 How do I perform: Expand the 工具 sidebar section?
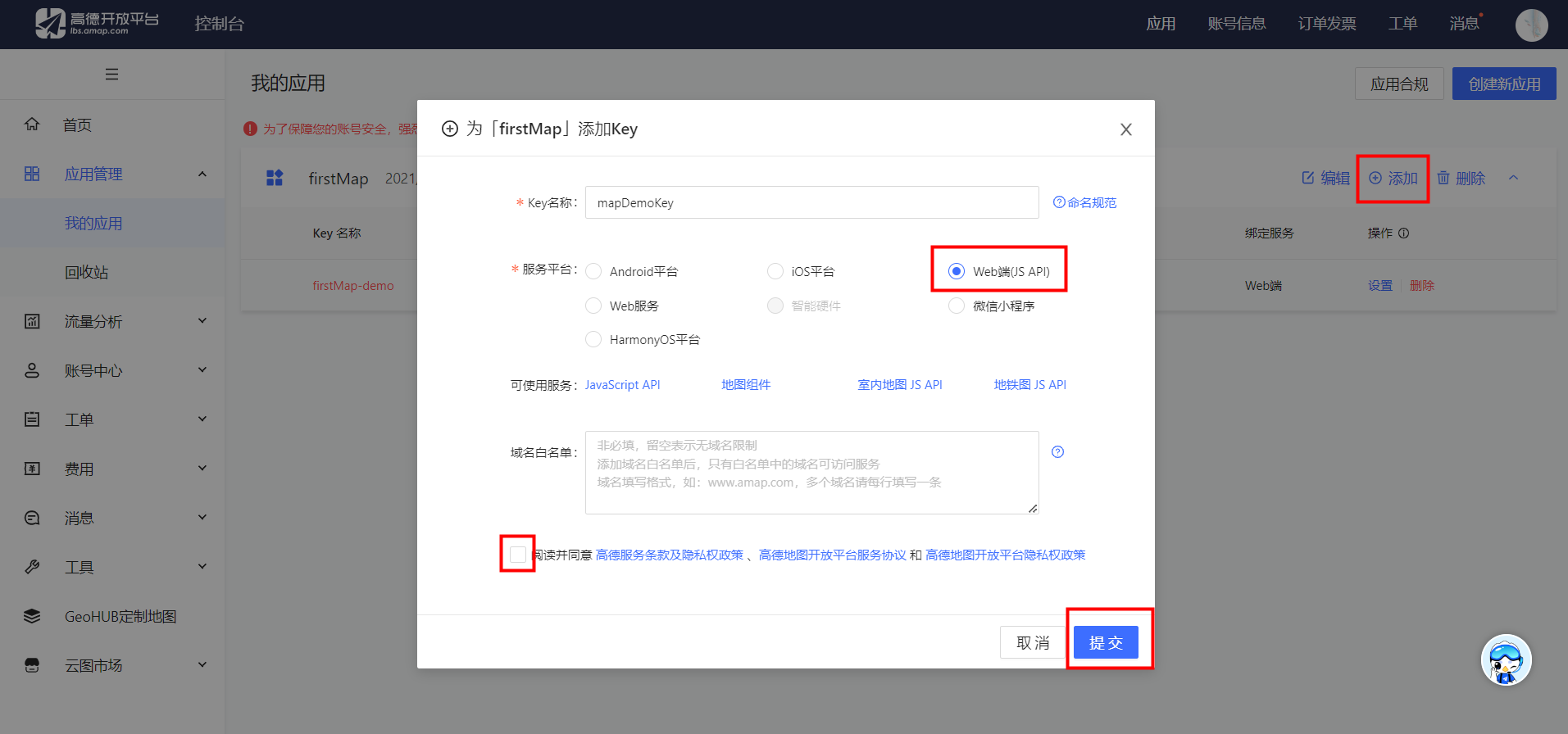click(x=202, y=567)
